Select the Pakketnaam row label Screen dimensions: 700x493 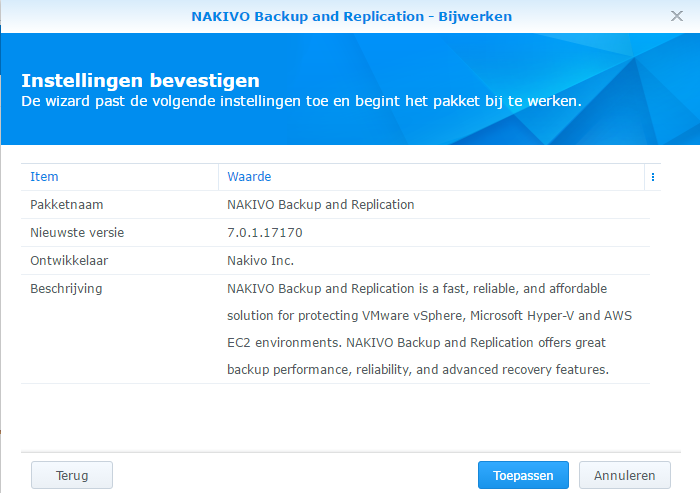(x=67, y=205)
